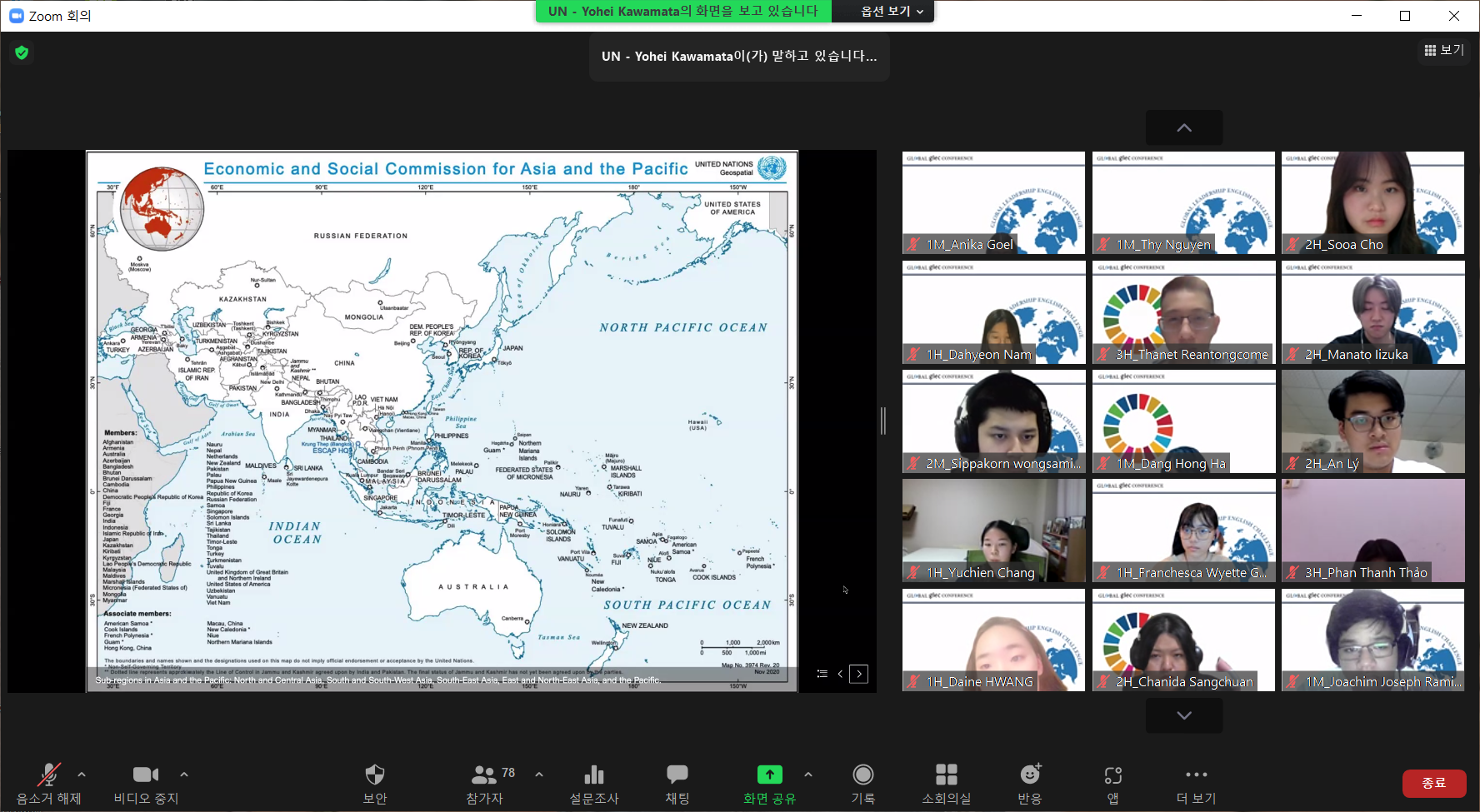Open the View layout button
1480x812 pixels.
coord(1444,50)
